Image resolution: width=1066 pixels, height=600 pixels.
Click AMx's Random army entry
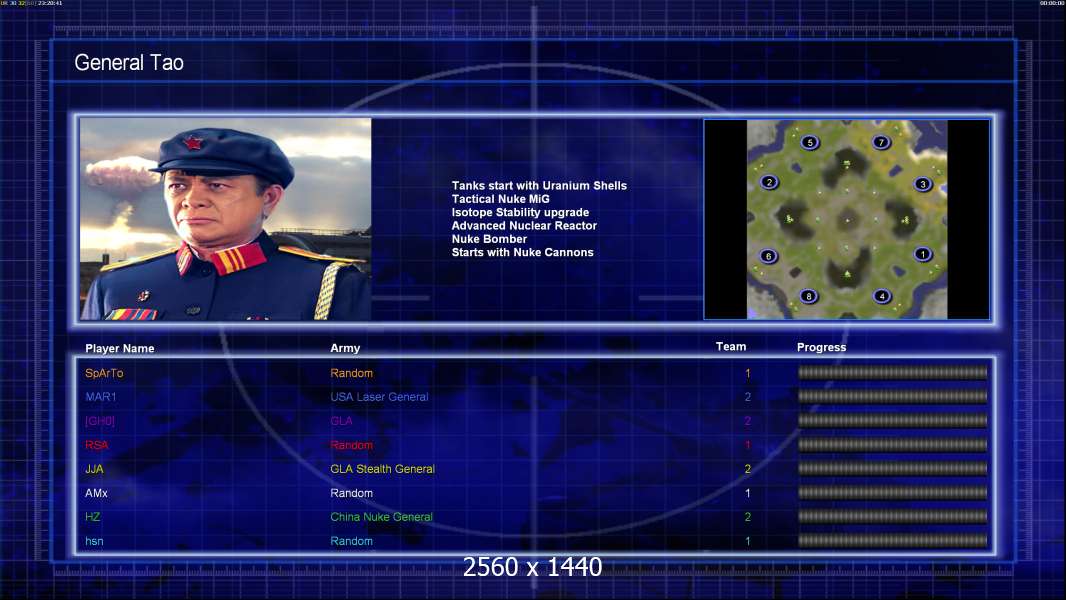(351, 493)
